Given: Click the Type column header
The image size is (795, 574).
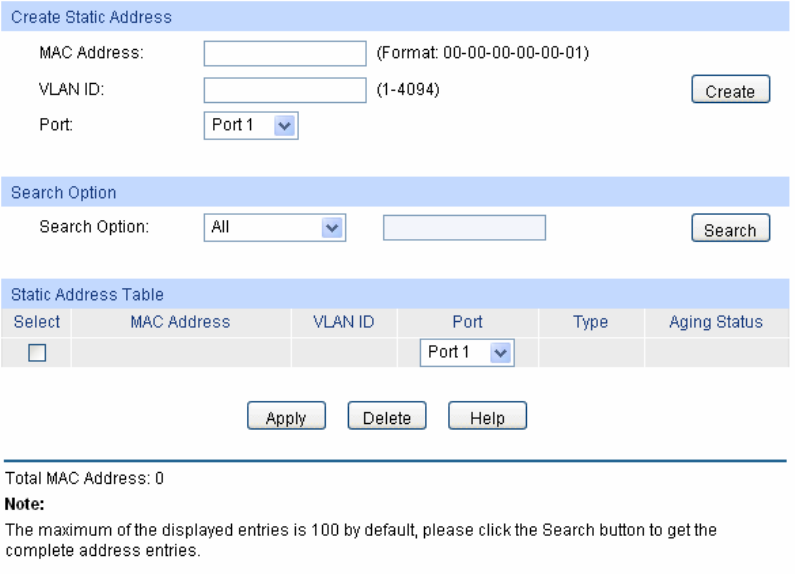Looking at the screenshot, I should (591, 322).
